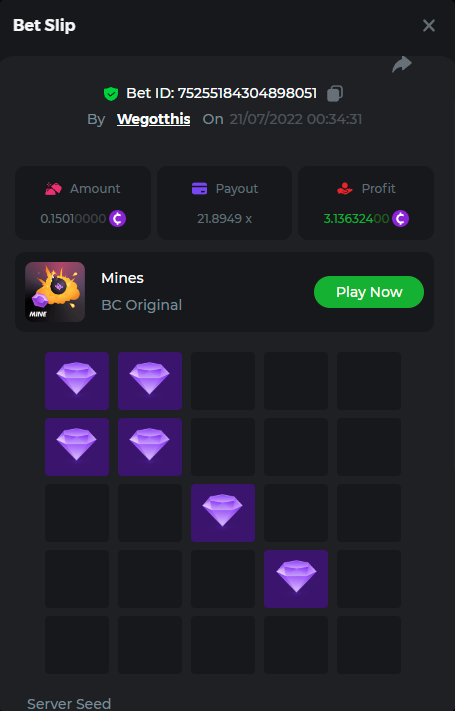Close the Bet Slip panel
This screenshot has width=455, height=711.
[x=429, y=25]
